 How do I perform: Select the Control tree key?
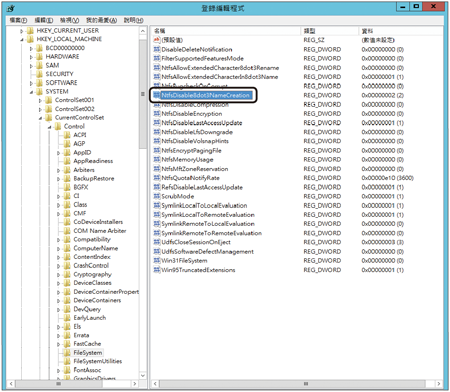pos(74,126)
